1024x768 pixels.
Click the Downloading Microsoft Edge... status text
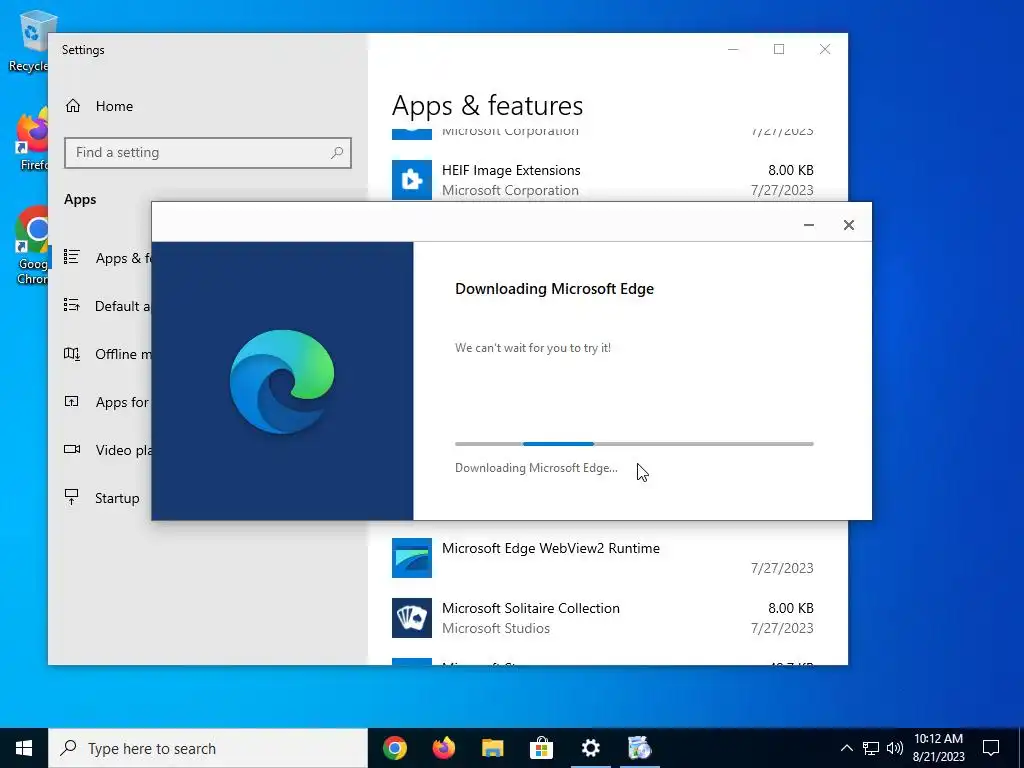536,468
